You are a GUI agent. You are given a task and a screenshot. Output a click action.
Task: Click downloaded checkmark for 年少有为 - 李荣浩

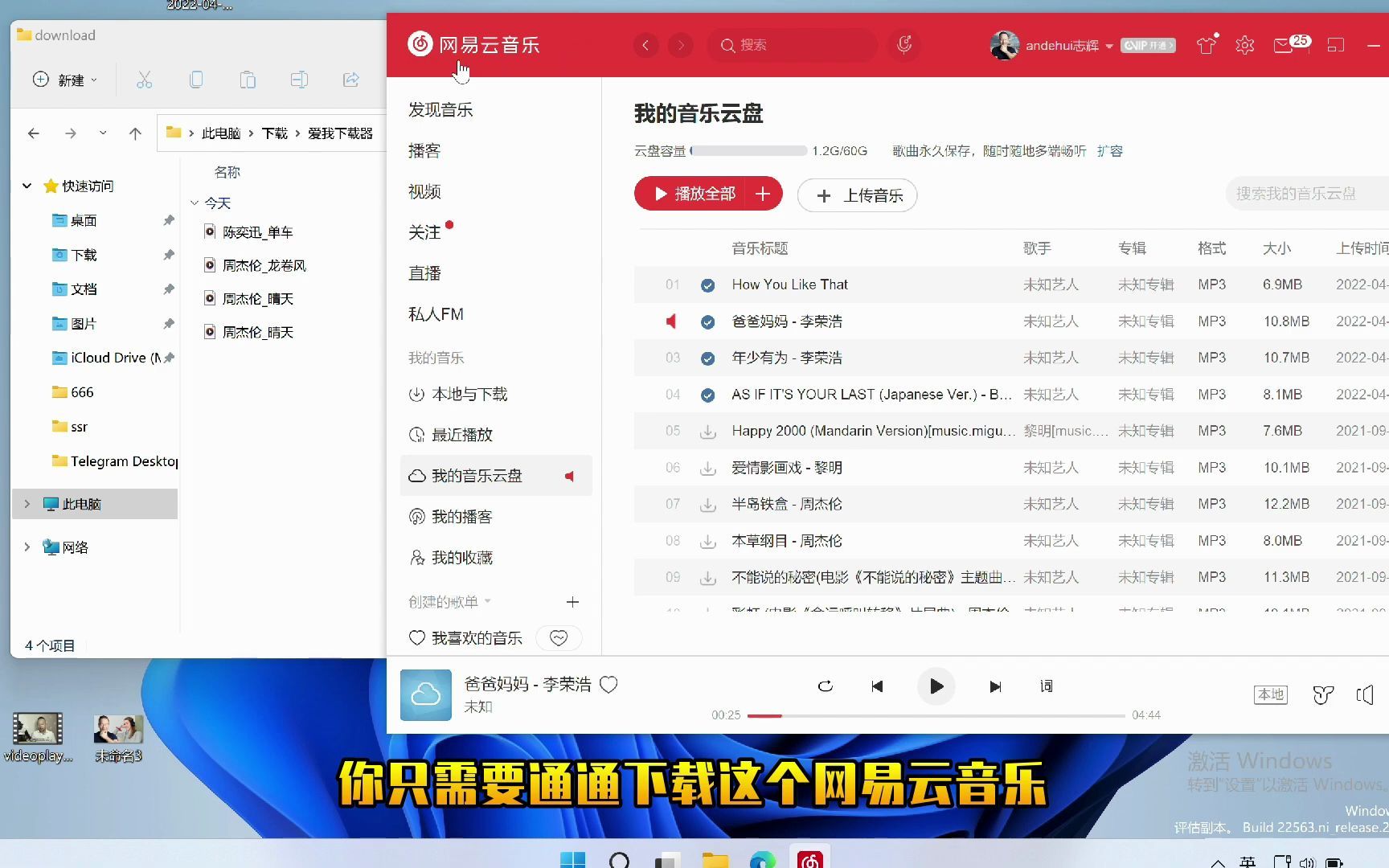click(x=707, y=358)
